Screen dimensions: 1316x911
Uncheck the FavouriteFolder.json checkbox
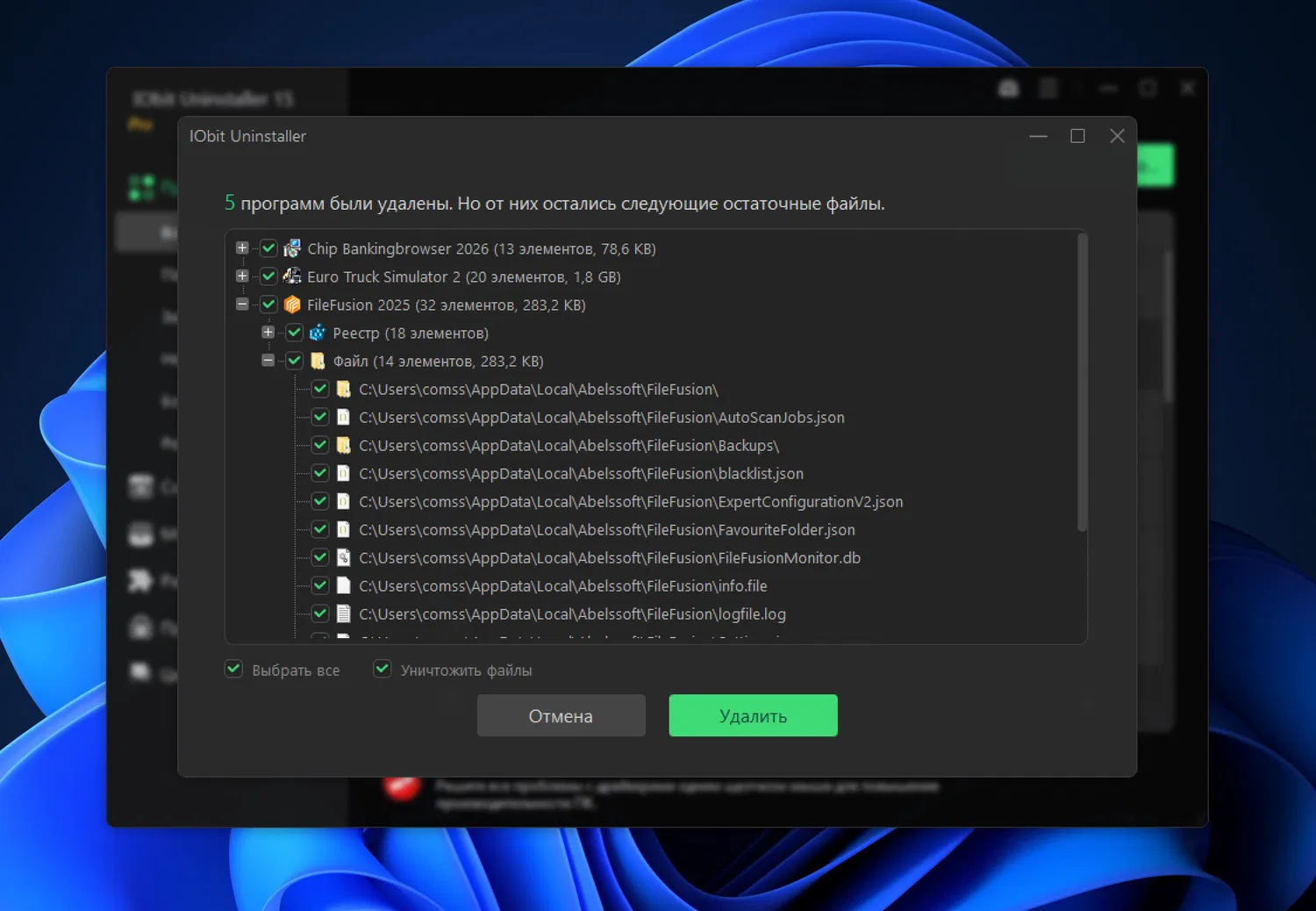(x=320, y=529)
